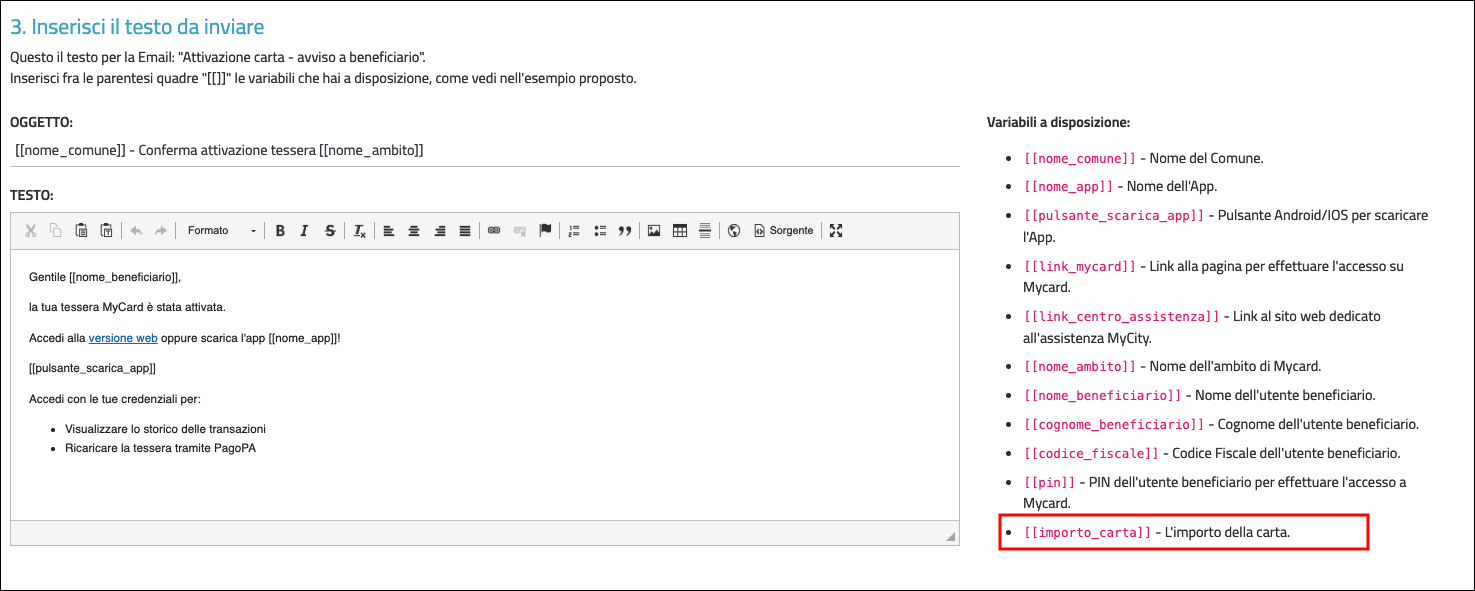Open the 'versione web' link
The height and width of the screenshot is (591, 1475).
pos(123,338)
